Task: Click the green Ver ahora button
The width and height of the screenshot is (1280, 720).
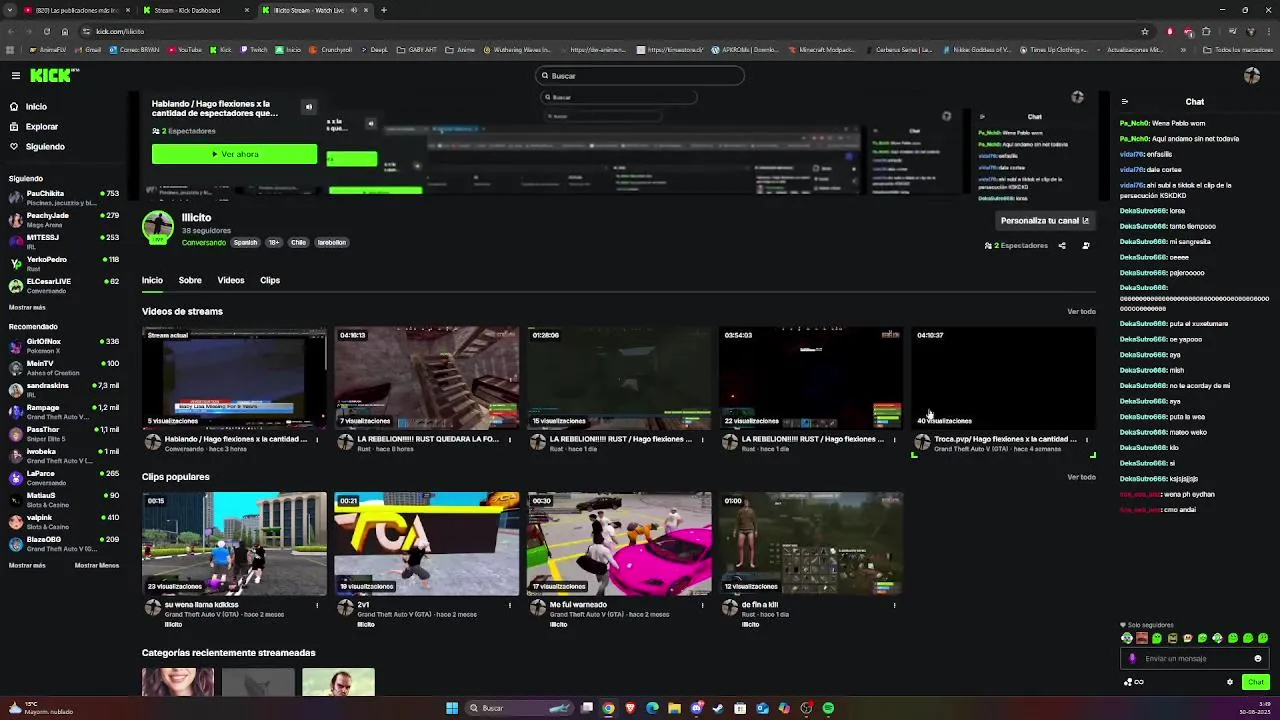Action: coord(234,155)
